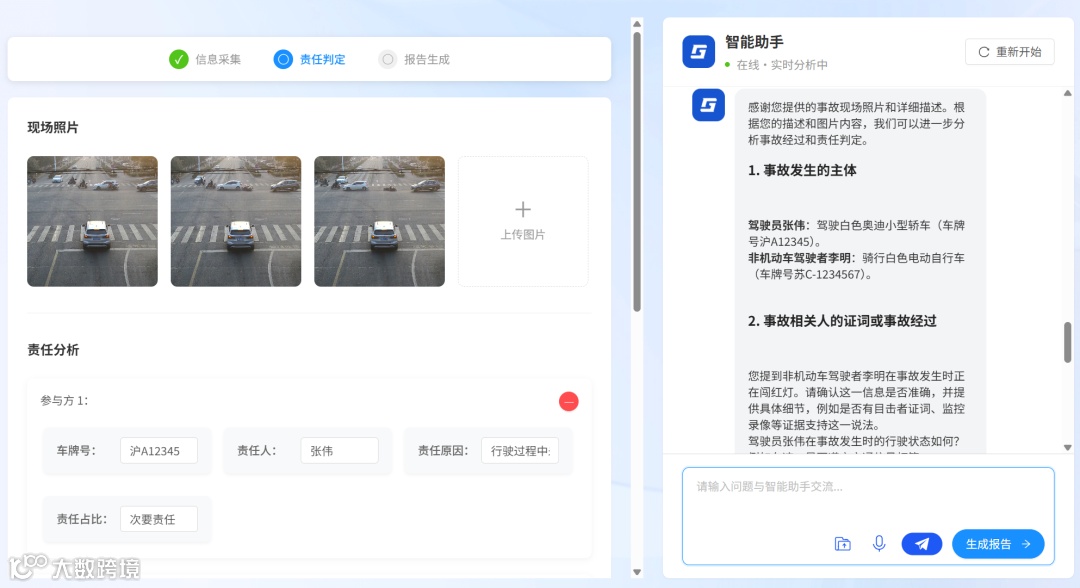Click the 重新开始 button
Image resolution: width=1080 pixels, height=588 pixels.
[x=1009, y=51]
